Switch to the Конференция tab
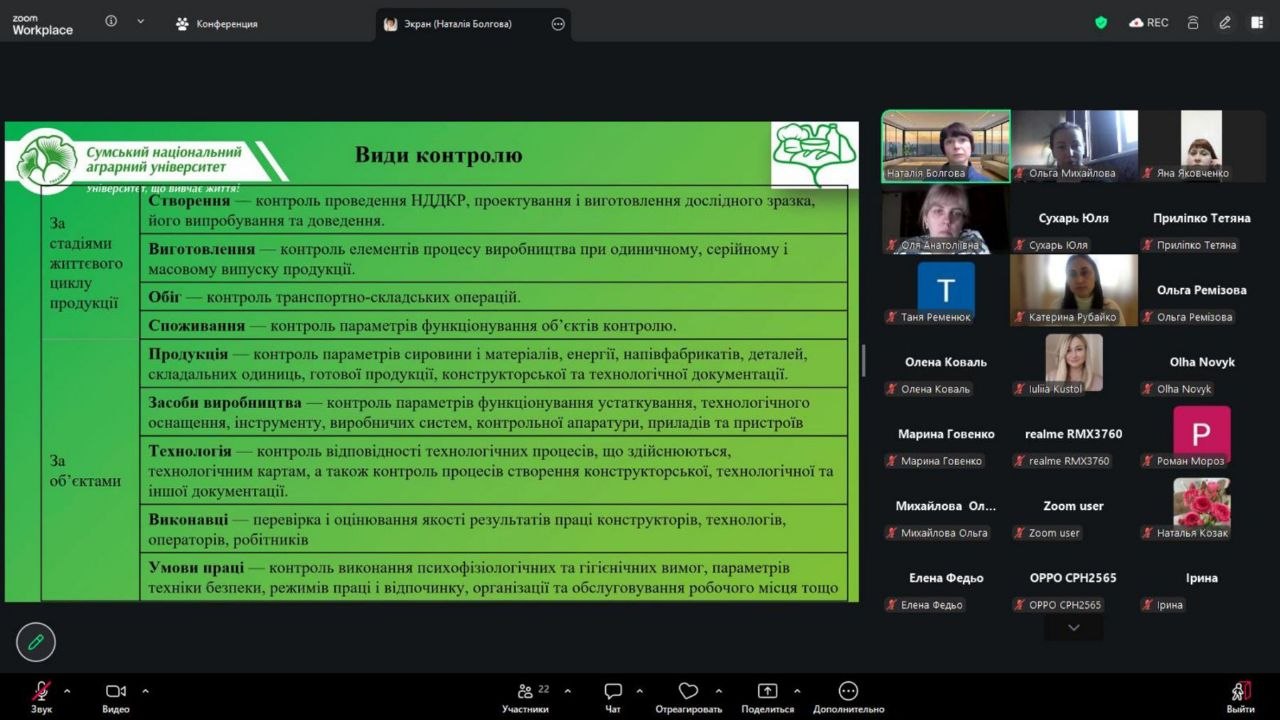Viewport: 1280px width, 720px height. coord(216,24)
